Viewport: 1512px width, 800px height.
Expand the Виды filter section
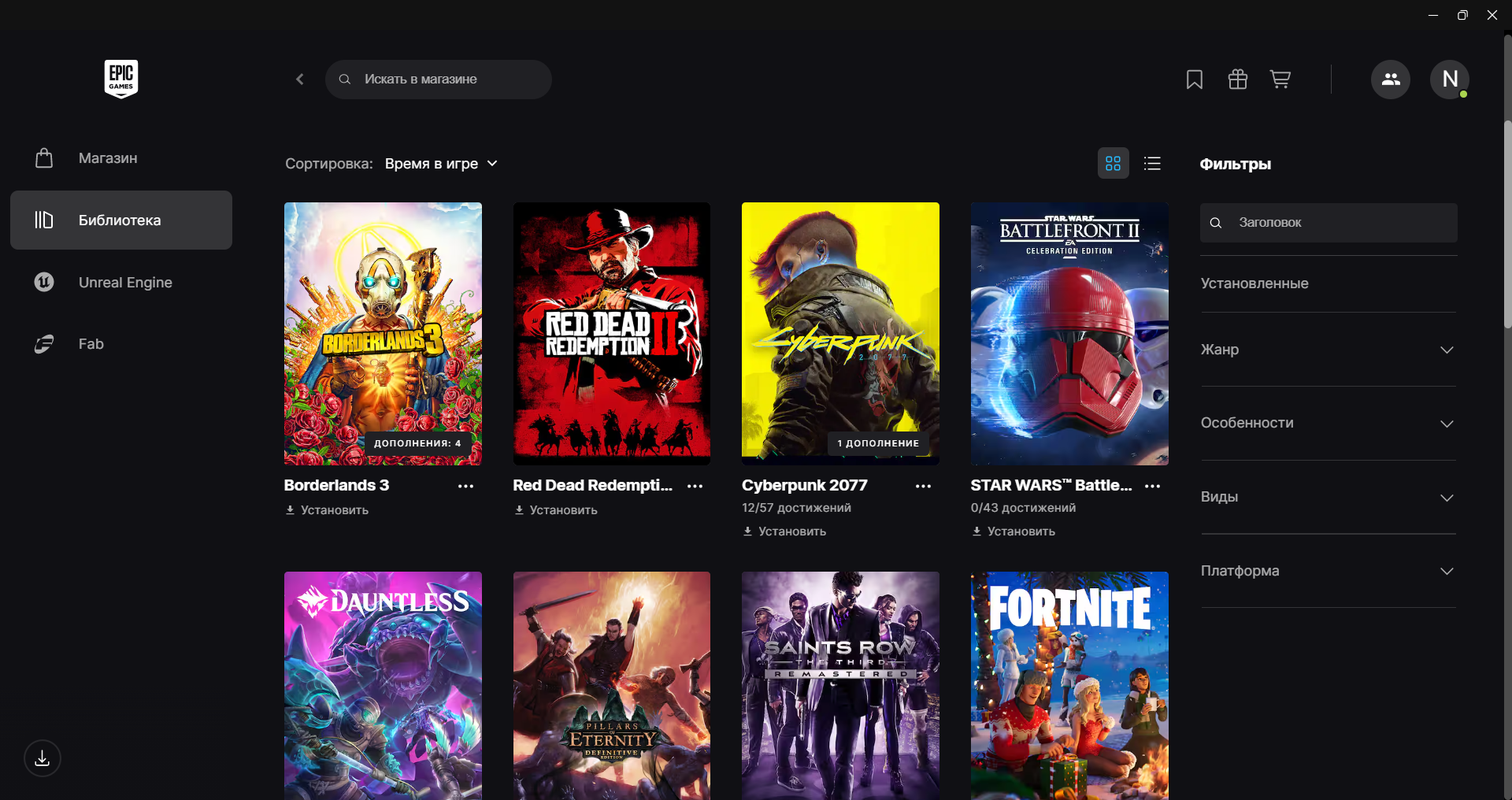[x=1329, y=498]
